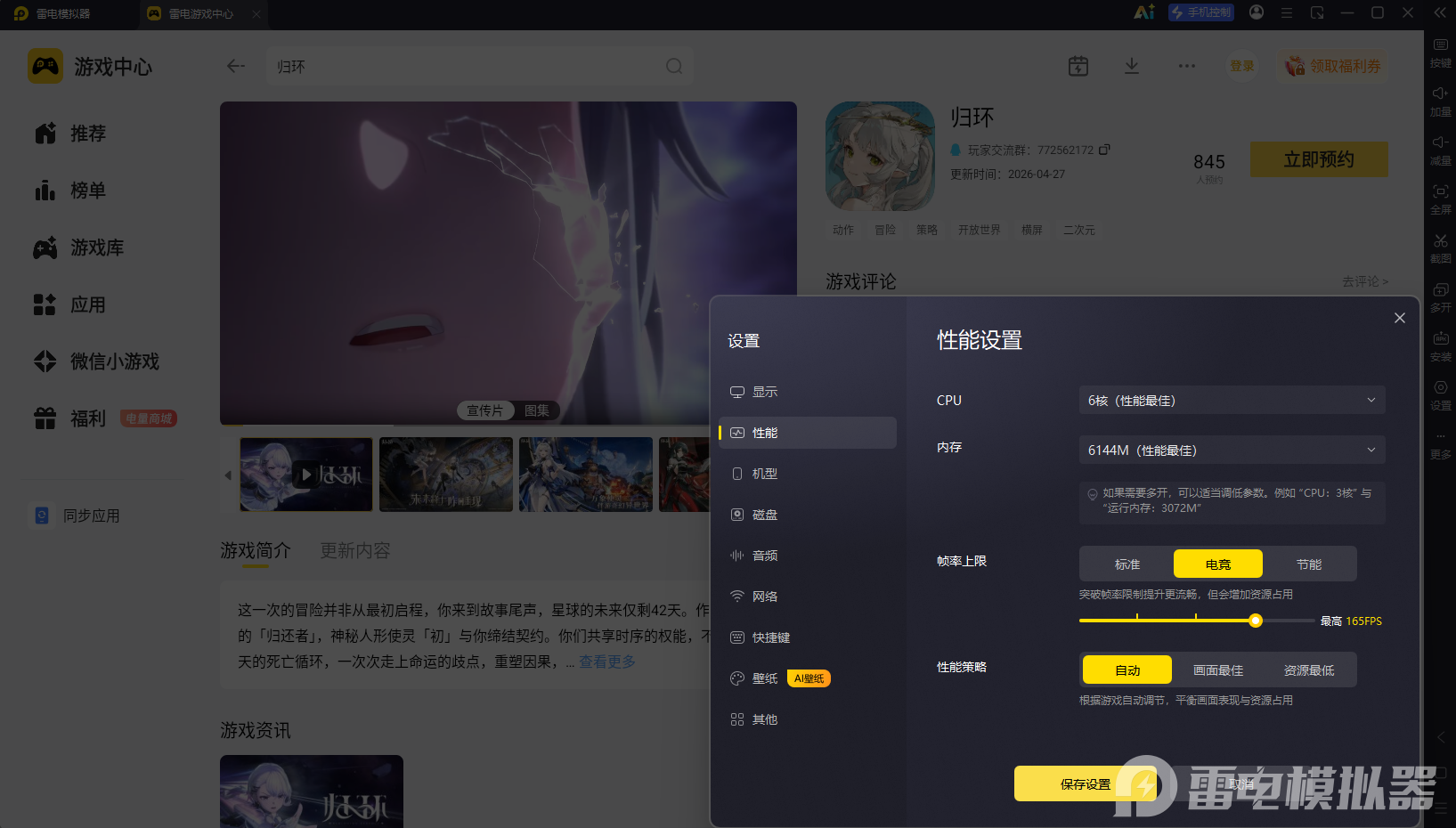
Task: Switch media view to 宣传片
Action: (485, 410)
